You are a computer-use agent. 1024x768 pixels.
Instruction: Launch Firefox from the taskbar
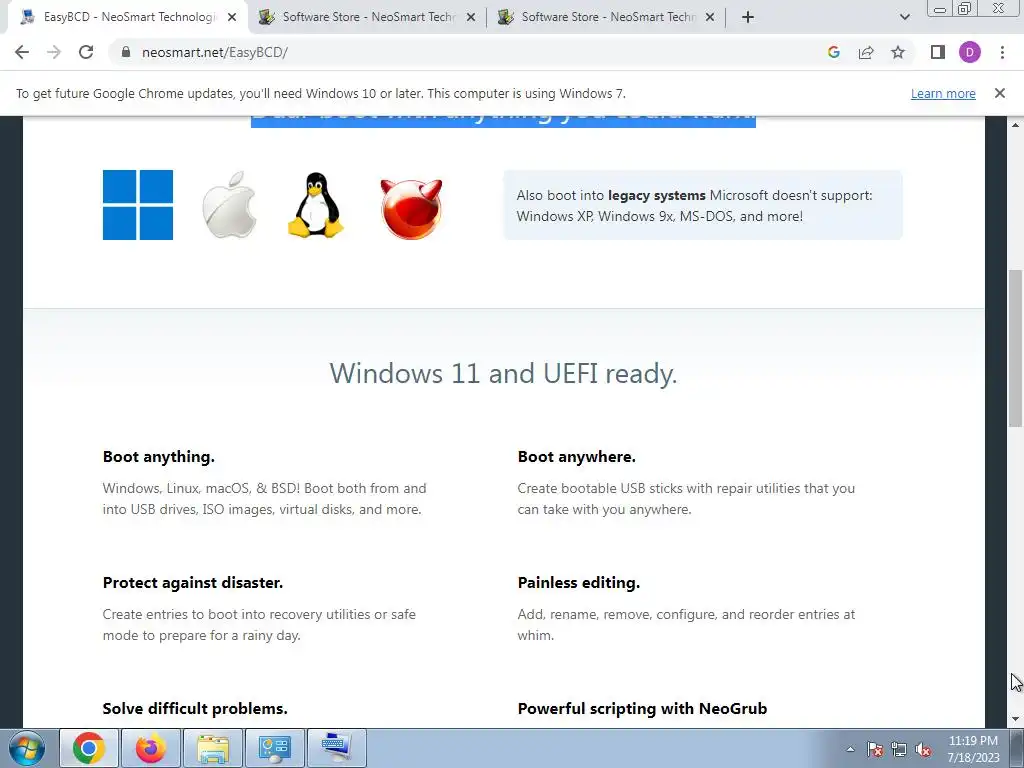click(x=150, y=748)
